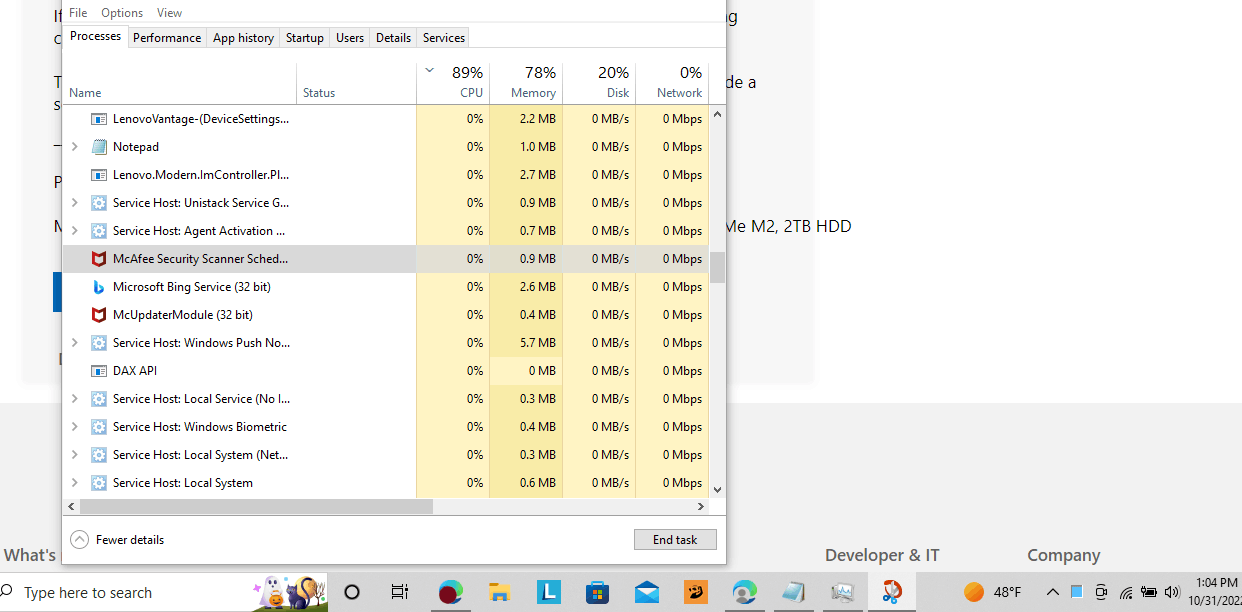This screenshot has height=612, width=1242.
Task: Sort by the Name column header
Action: coord(180,83)
